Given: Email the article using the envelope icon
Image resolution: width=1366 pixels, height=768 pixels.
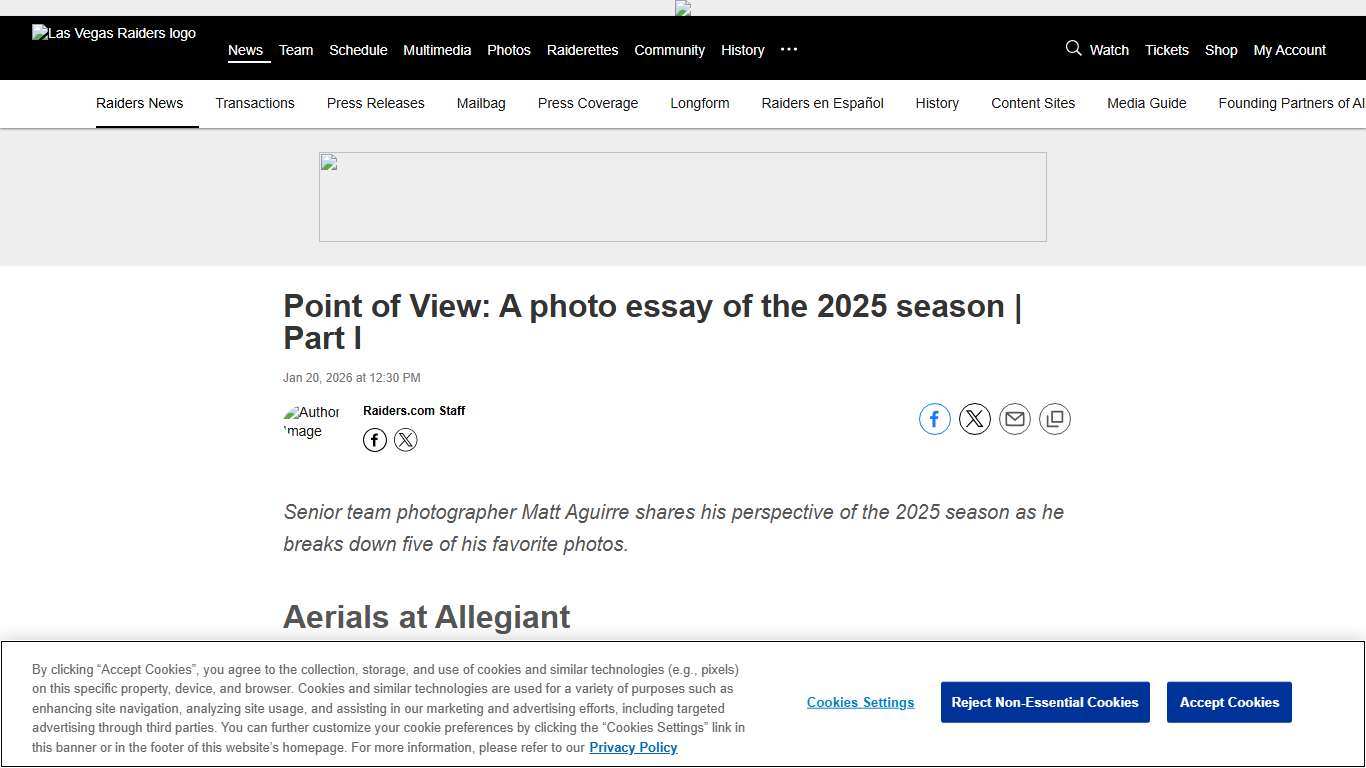Looking at the screenshot, I should tap(1014, 419).
